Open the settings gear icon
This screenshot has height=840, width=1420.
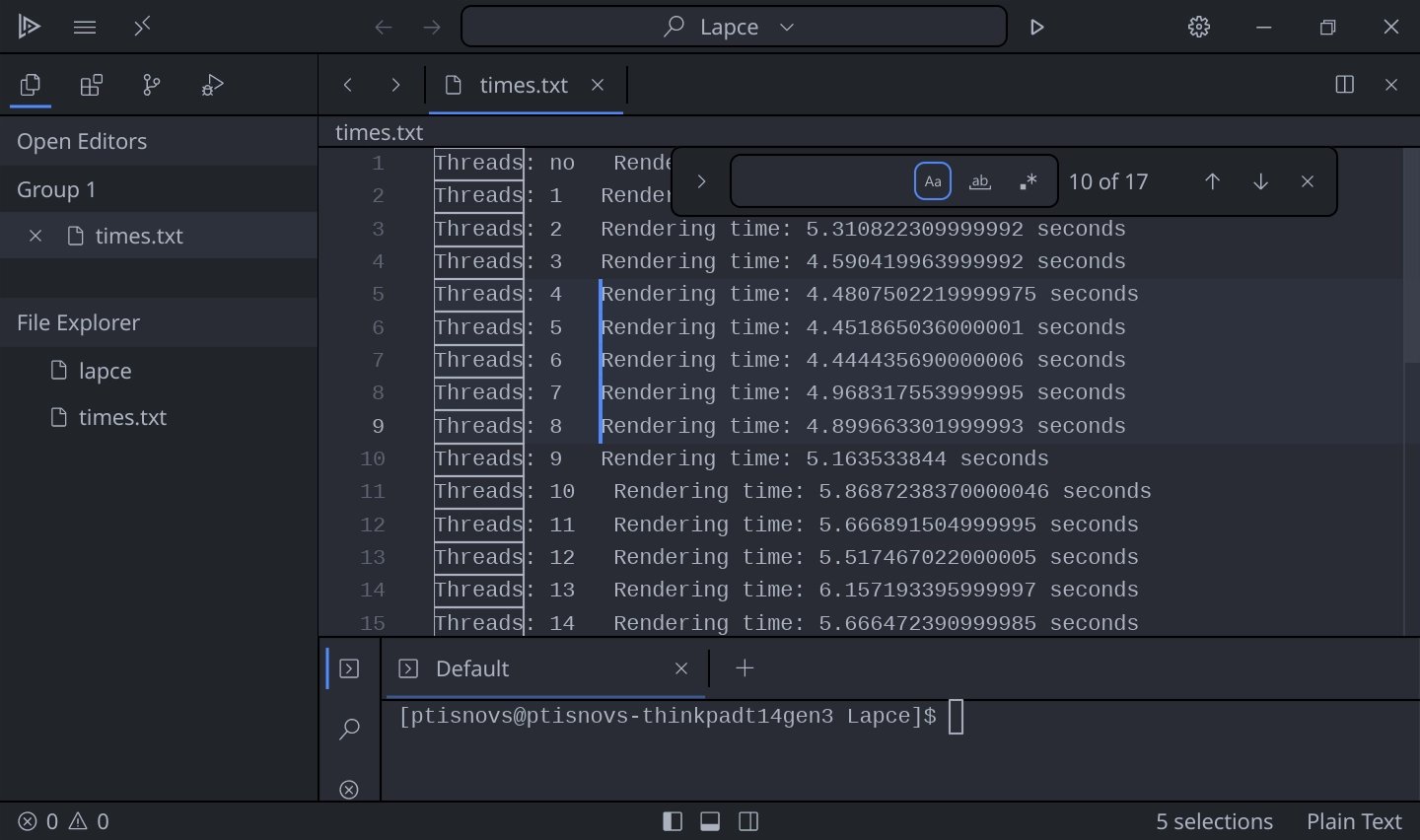click(x=1198, y=28)
